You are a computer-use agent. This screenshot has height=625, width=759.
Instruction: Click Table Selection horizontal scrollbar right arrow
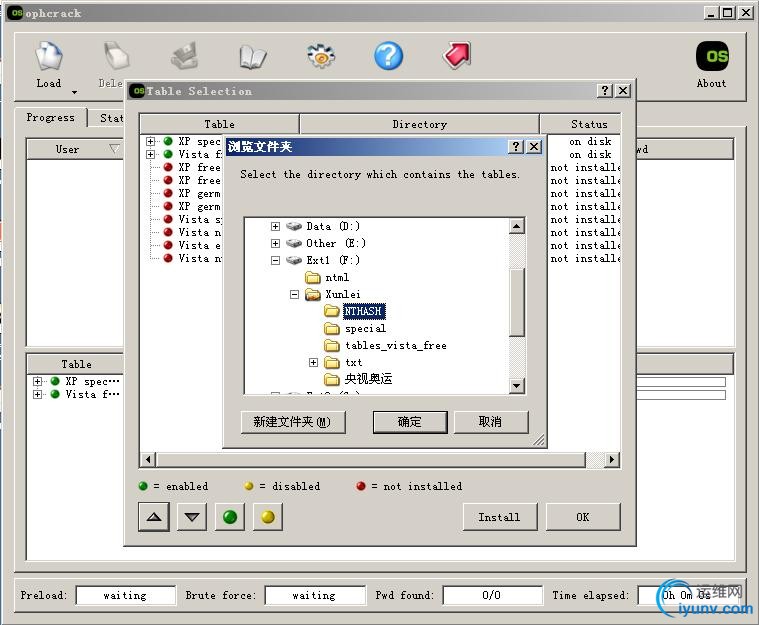coord(612,459)
